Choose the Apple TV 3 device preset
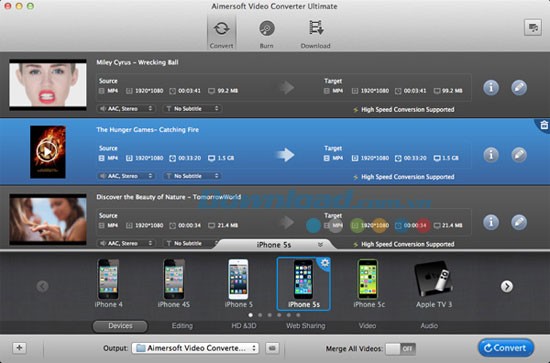550x363 pixels. coord(434,283)
